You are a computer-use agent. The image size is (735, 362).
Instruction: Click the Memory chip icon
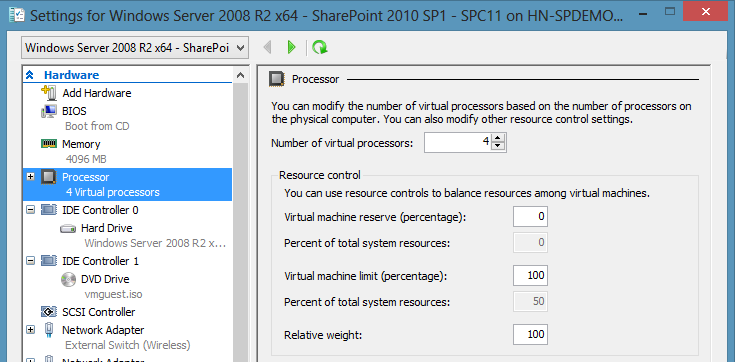[49, 144]
